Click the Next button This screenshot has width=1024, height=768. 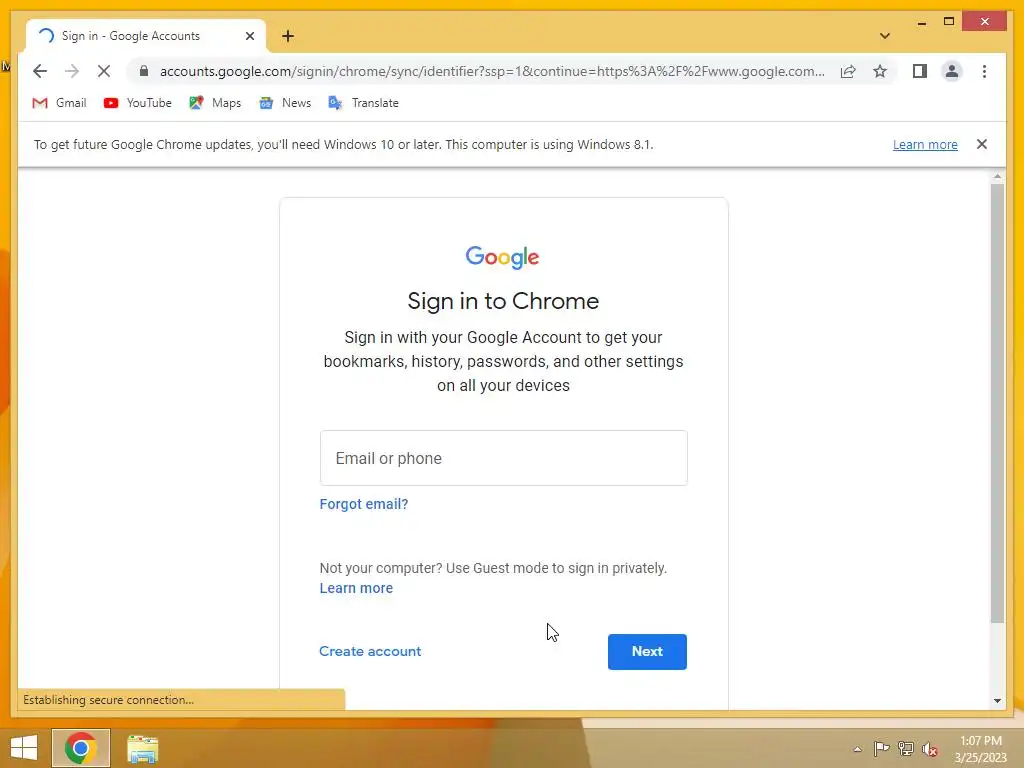pos(647,651)
